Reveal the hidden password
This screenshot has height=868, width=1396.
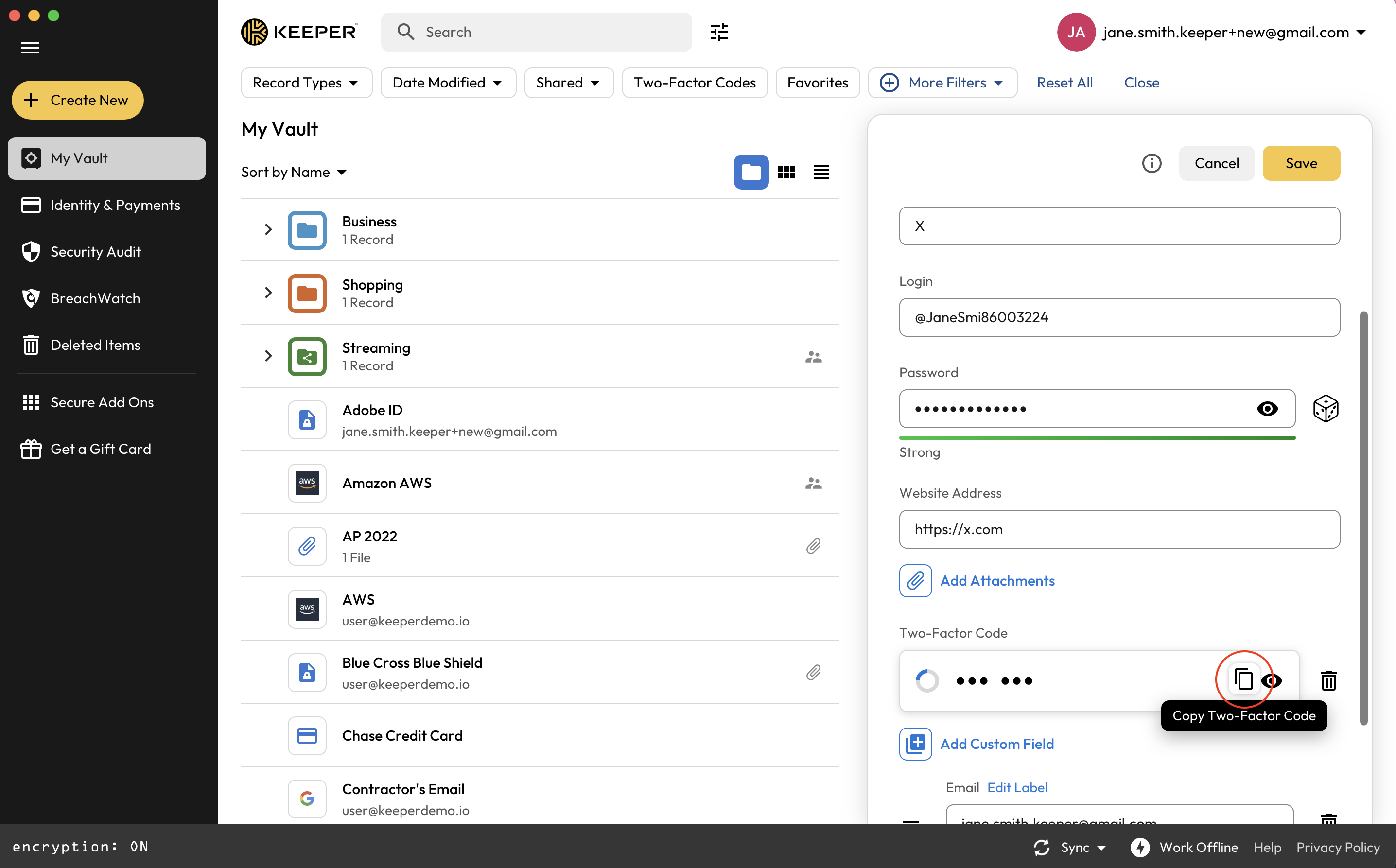(1267, 409)
